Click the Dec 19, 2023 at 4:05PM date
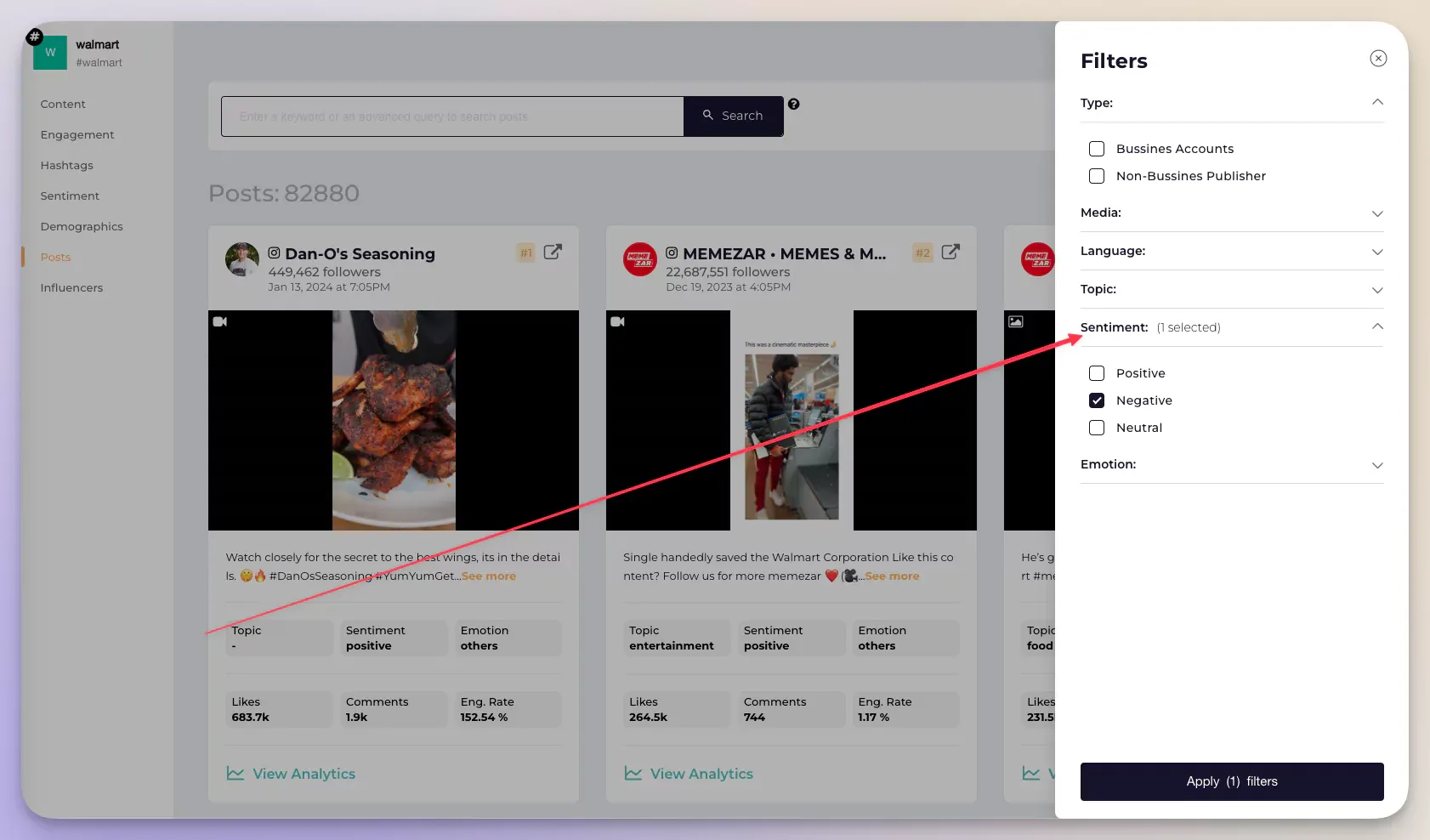Image resolution: width=1430 pixels, height=840 pixels. tap(729, 287)
